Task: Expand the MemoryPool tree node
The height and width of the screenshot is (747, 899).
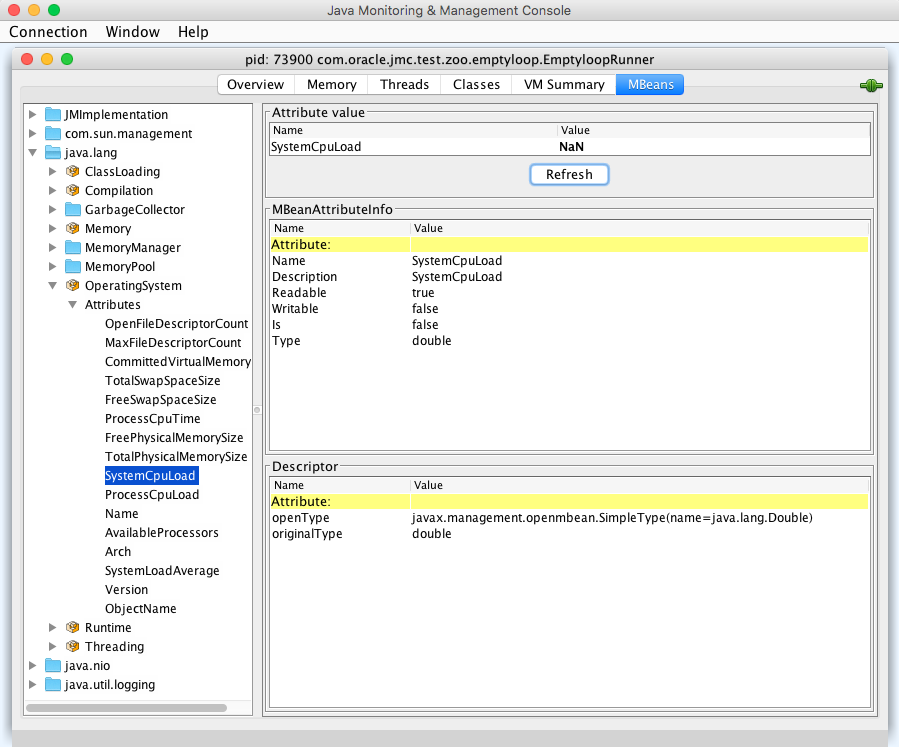Action: click(x=52, y=267)
